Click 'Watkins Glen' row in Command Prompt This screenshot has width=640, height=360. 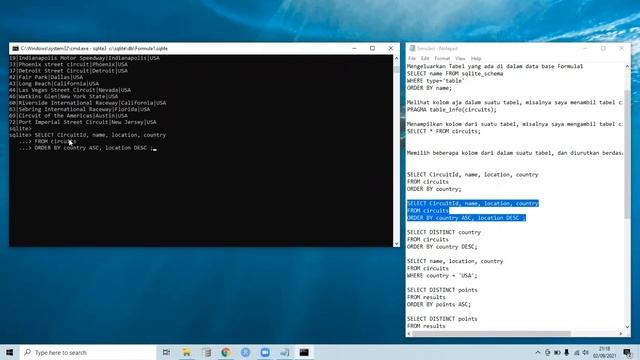point(64,96)
